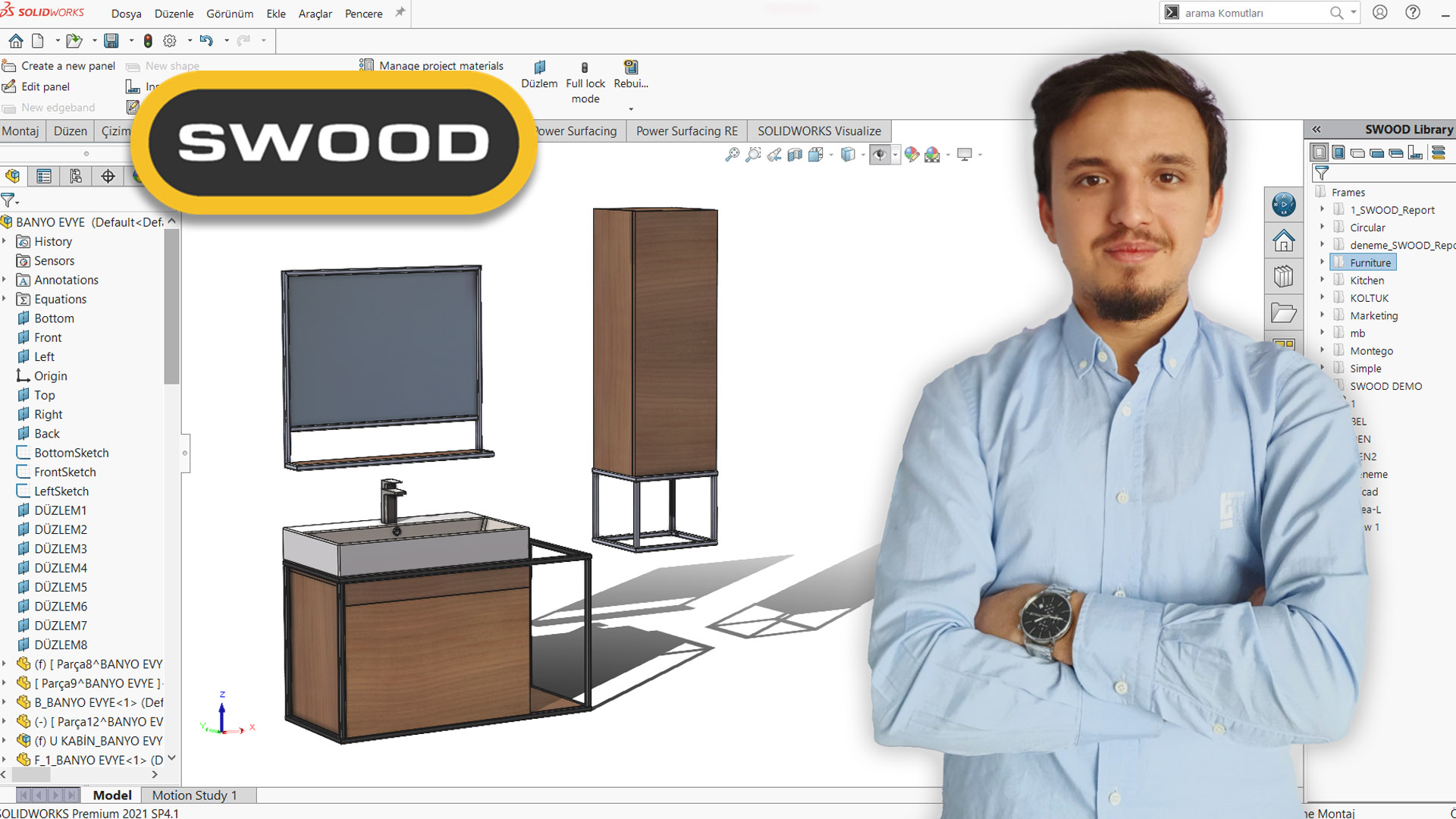Expand the History tree node

pos(5,241)
